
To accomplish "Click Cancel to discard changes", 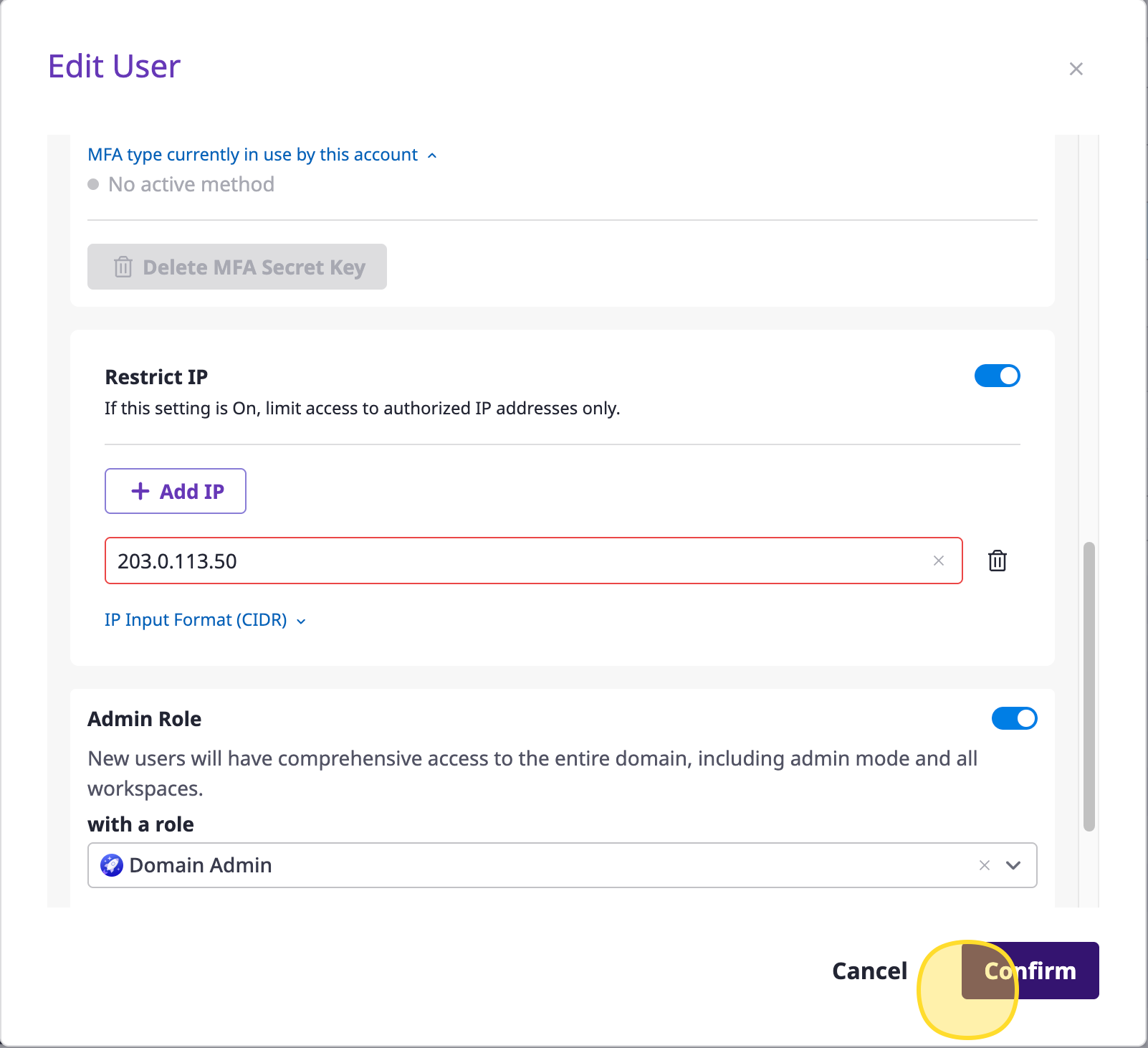I will pyautogui.click(x=869, y=971).
